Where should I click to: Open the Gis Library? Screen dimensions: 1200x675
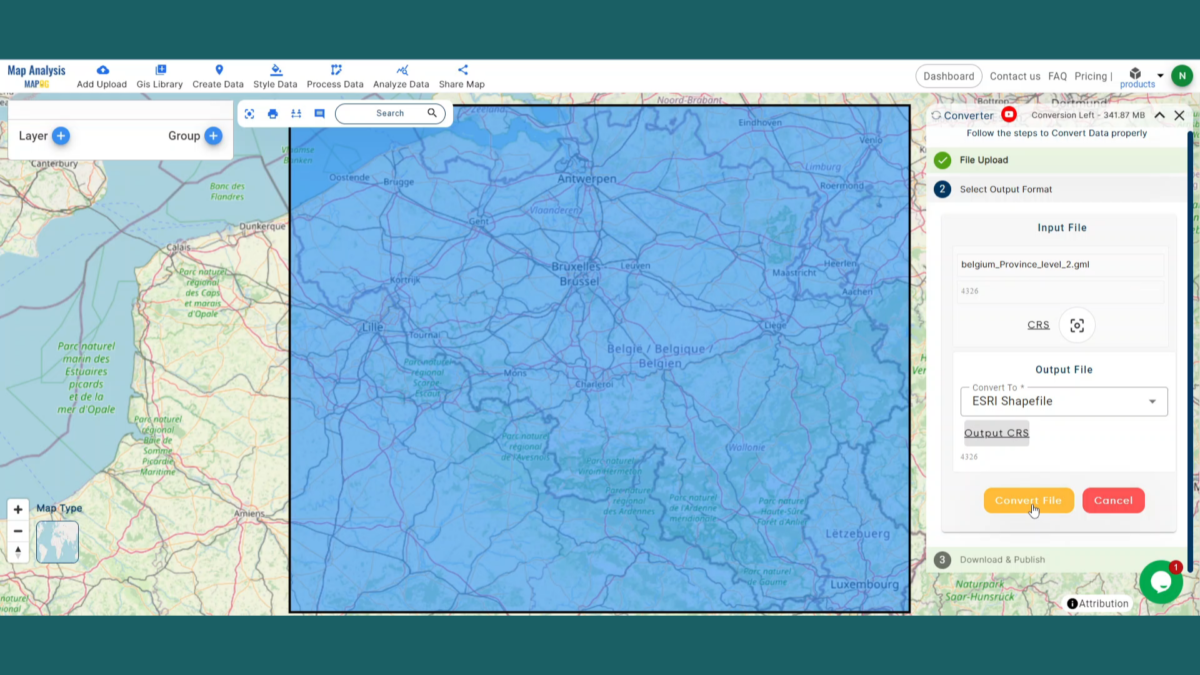[x=159, y=77]
